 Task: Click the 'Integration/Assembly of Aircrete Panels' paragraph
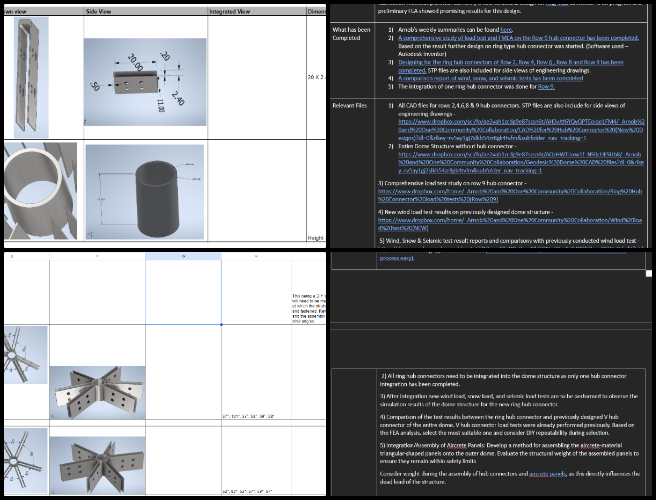click(510, 453)
